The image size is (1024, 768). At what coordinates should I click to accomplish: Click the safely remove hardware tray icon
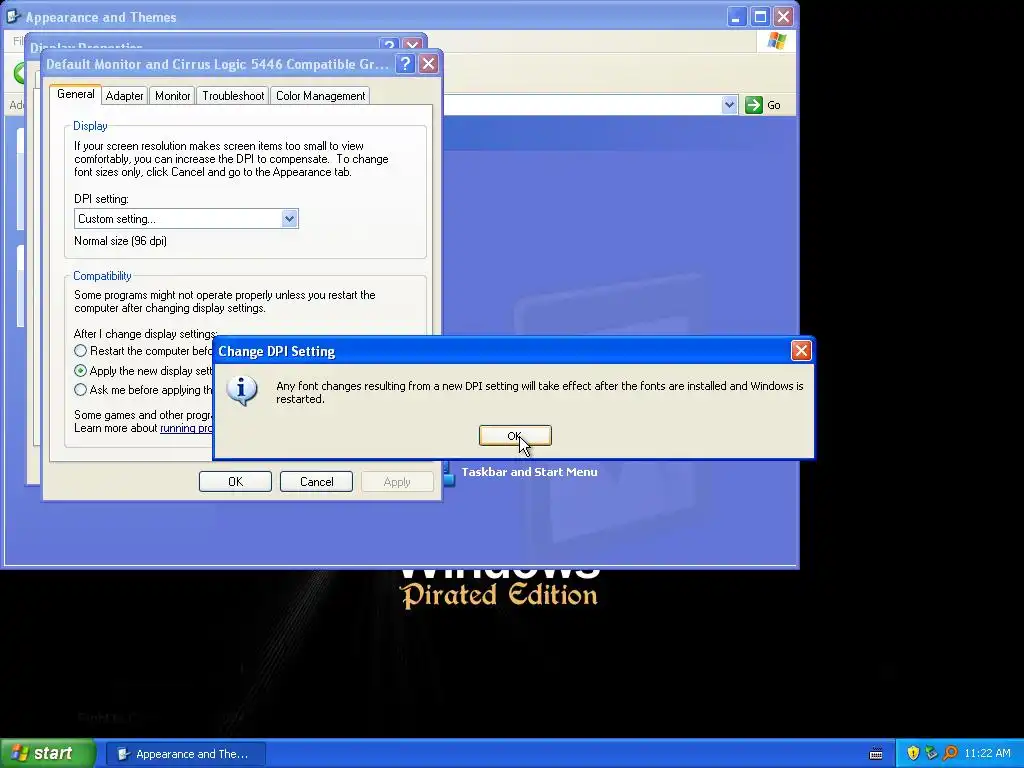click(931, 754)
